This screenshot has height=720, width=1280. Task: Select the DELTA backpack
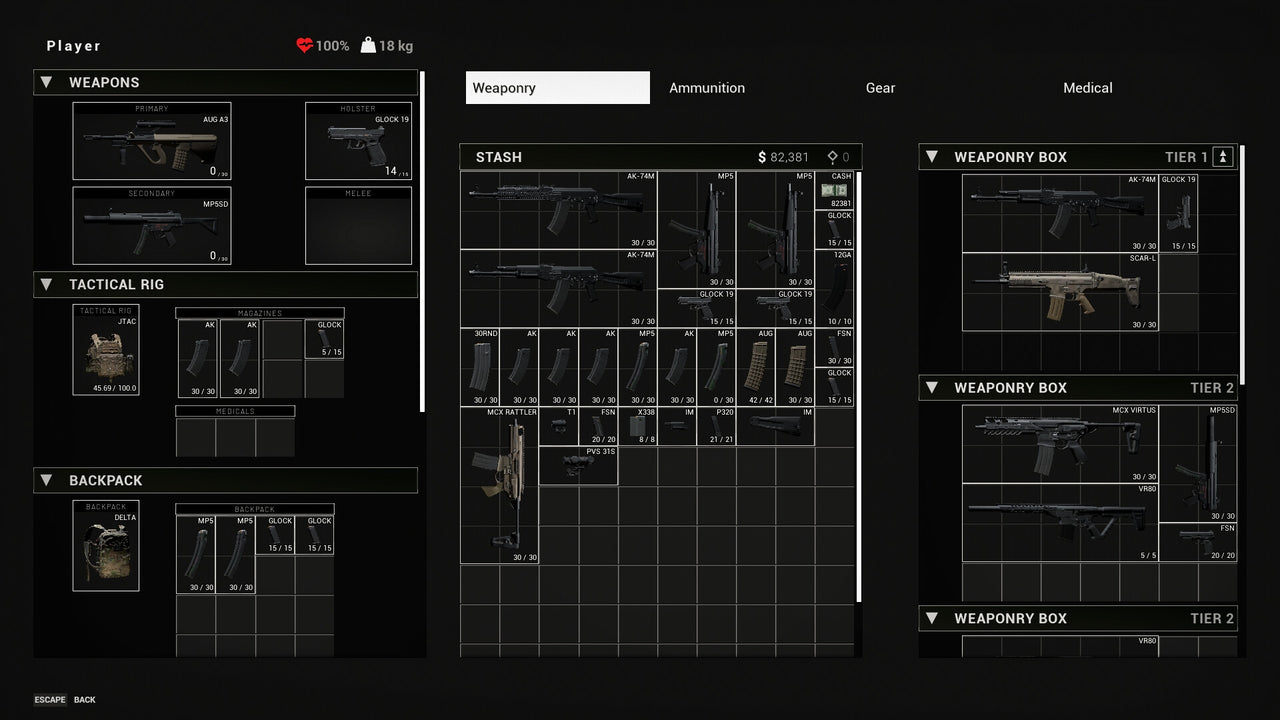click(x=105, y=543)
